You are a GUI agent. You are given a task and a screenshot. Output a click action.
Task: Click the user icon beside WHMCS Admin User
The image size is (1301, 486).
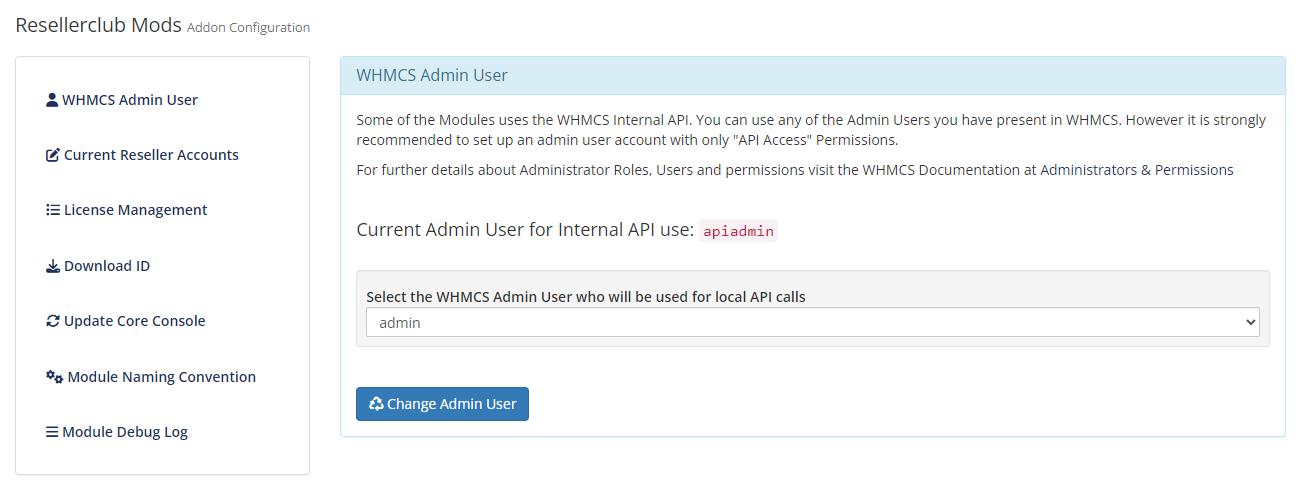52,100
